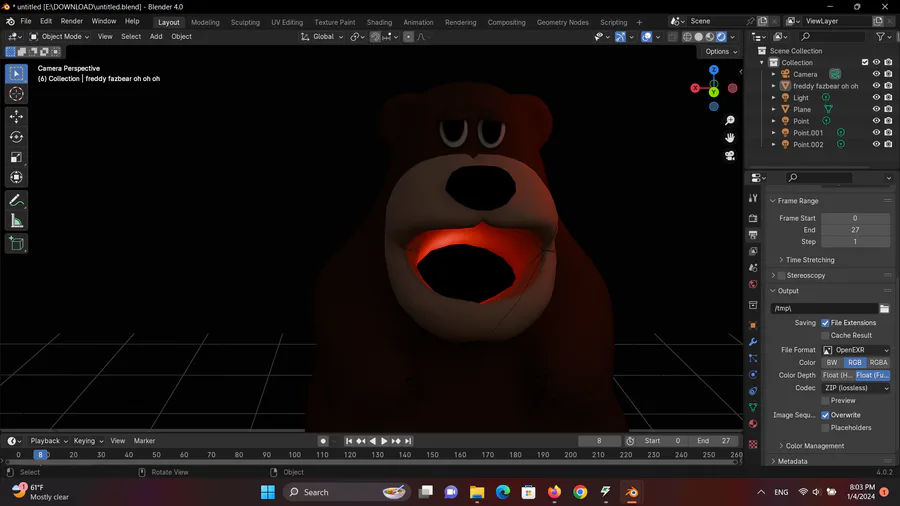Select the Measure tool
Image resolution: width=900 pixels, height=506 pixels.
16,221
